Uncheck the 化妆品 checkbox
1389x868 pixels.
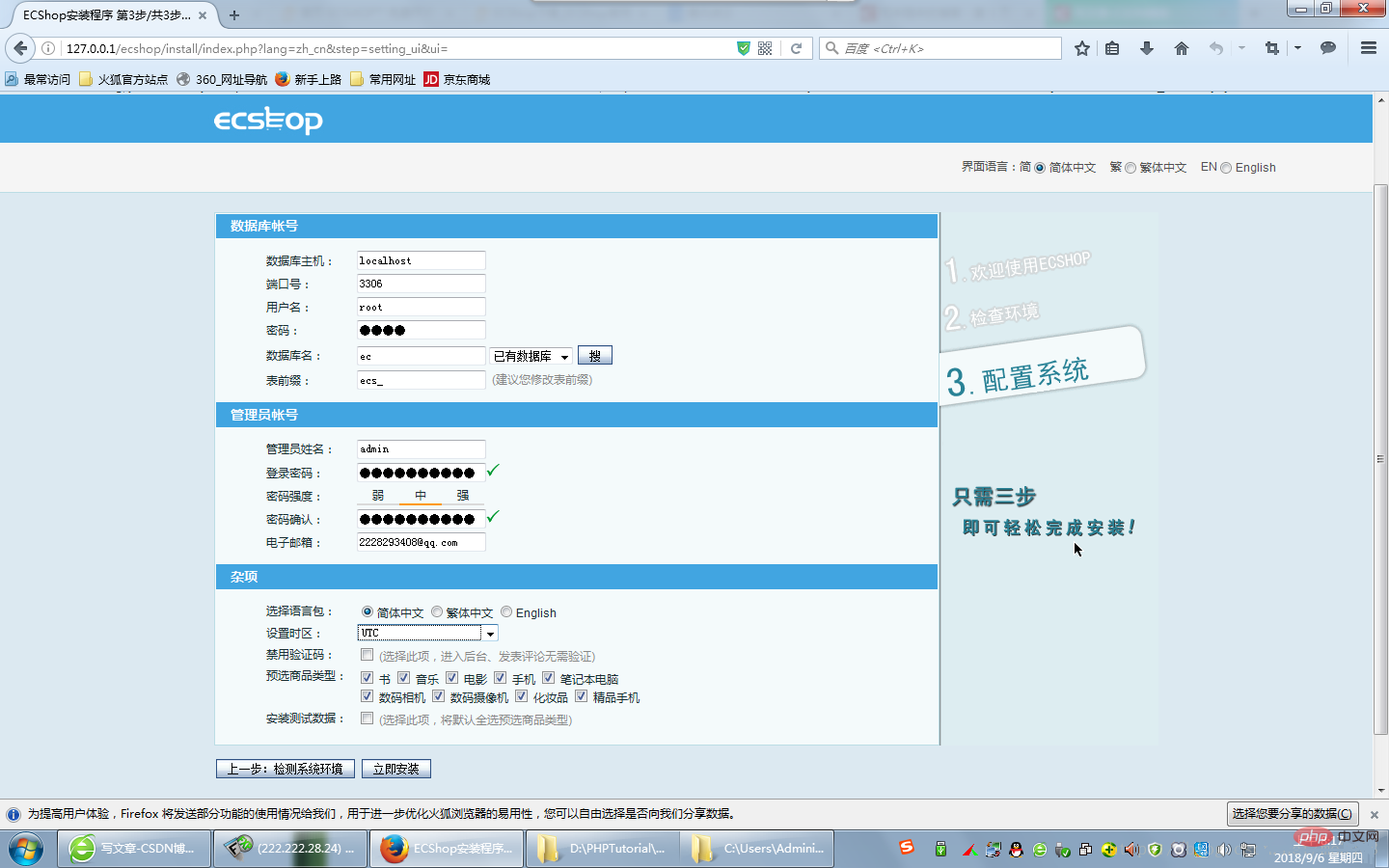click(x=521, y=696)
